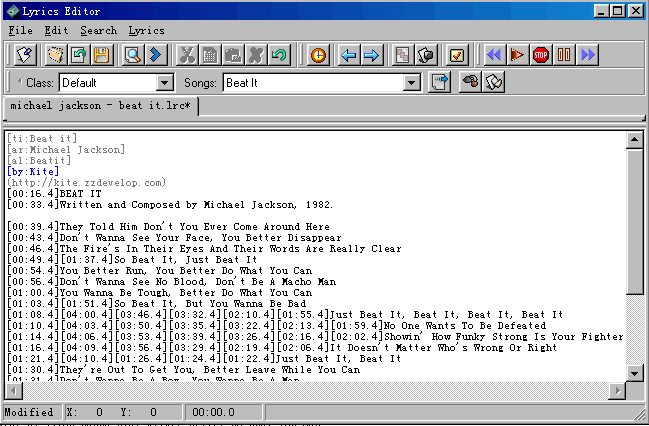Viewport: 649px width, 426px height.
Task: Click the http://kite.zzdevelop.com line
Action: click(x=87, y=183)
